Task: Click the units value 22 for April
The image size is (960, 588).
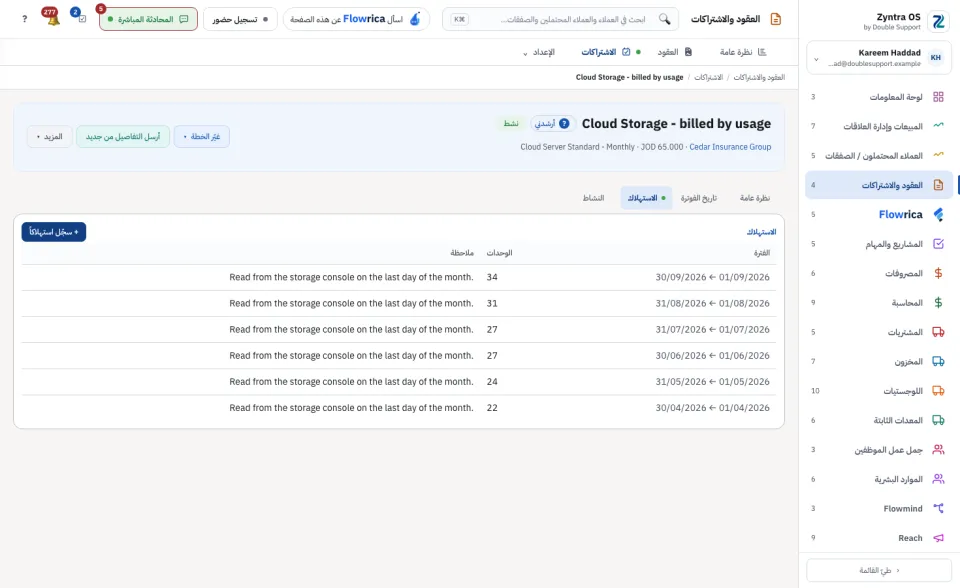Action: pos(492,408)
